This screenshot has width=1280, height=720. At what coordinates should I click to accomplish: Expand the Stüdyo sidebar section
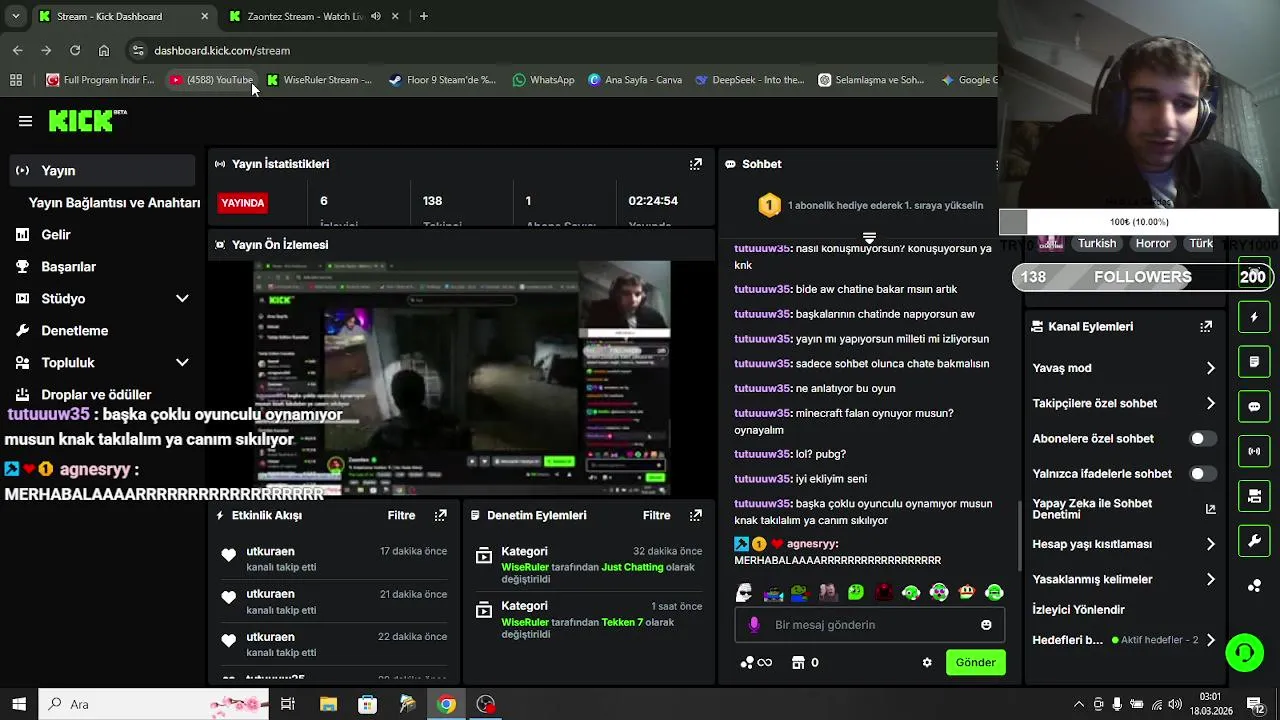(182, 298)
